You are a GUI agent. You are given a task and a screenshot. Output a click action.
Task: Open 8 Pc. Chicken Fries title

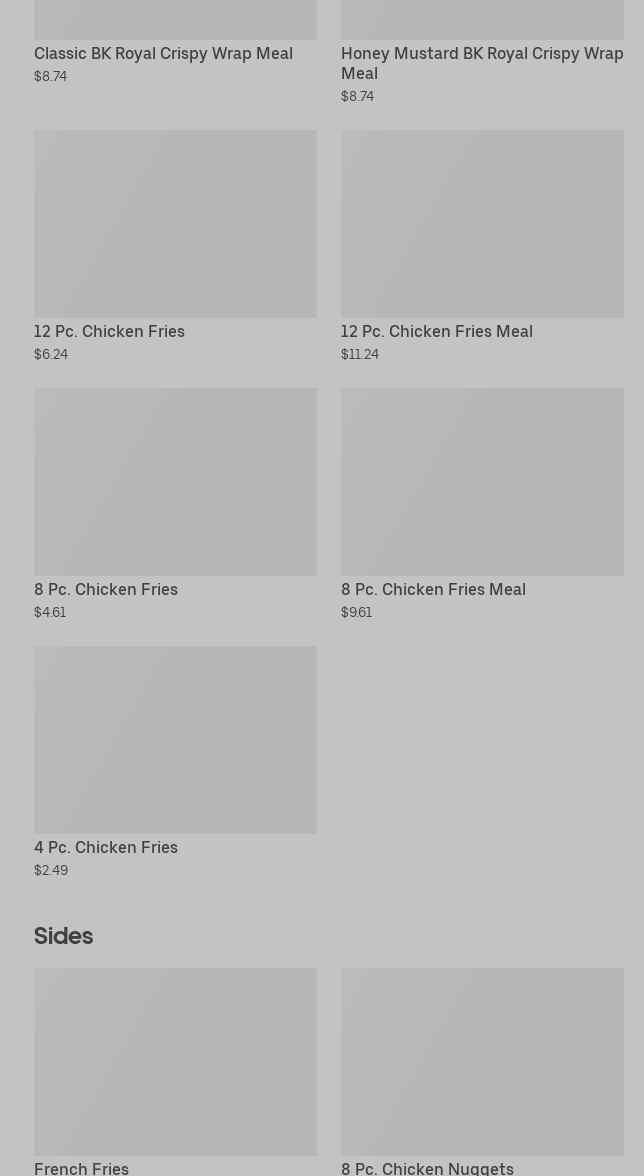click(x=106, y=590)
